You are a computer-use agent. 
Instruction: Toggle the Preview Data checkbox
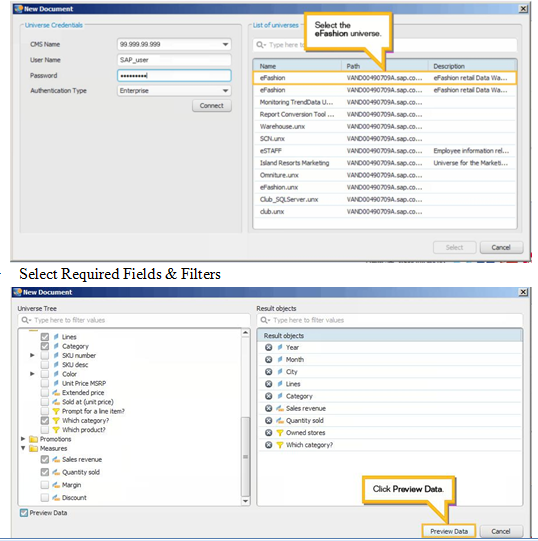pyautogui.click(x=24, y=513)
